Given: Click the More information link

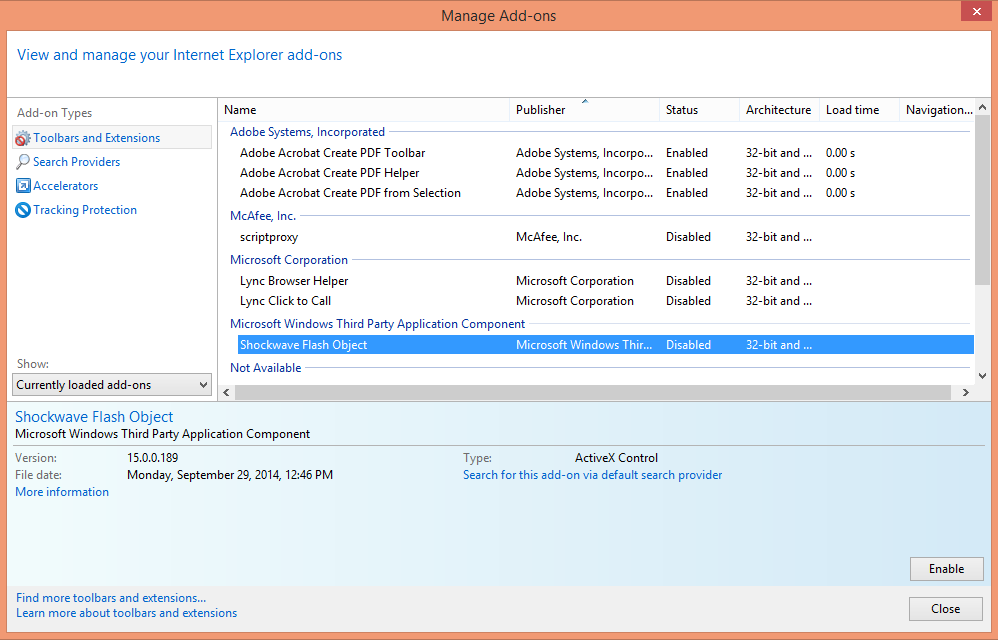Looking at the screenshot, I should 62,492.
